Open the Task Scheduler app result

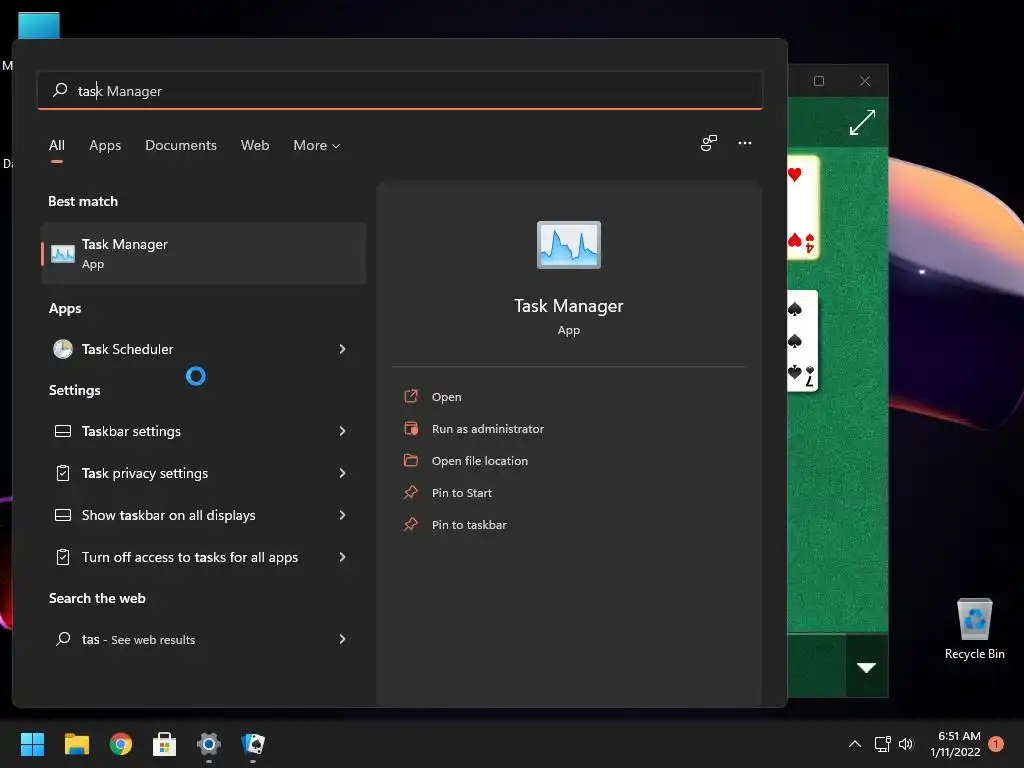(203, 349)
